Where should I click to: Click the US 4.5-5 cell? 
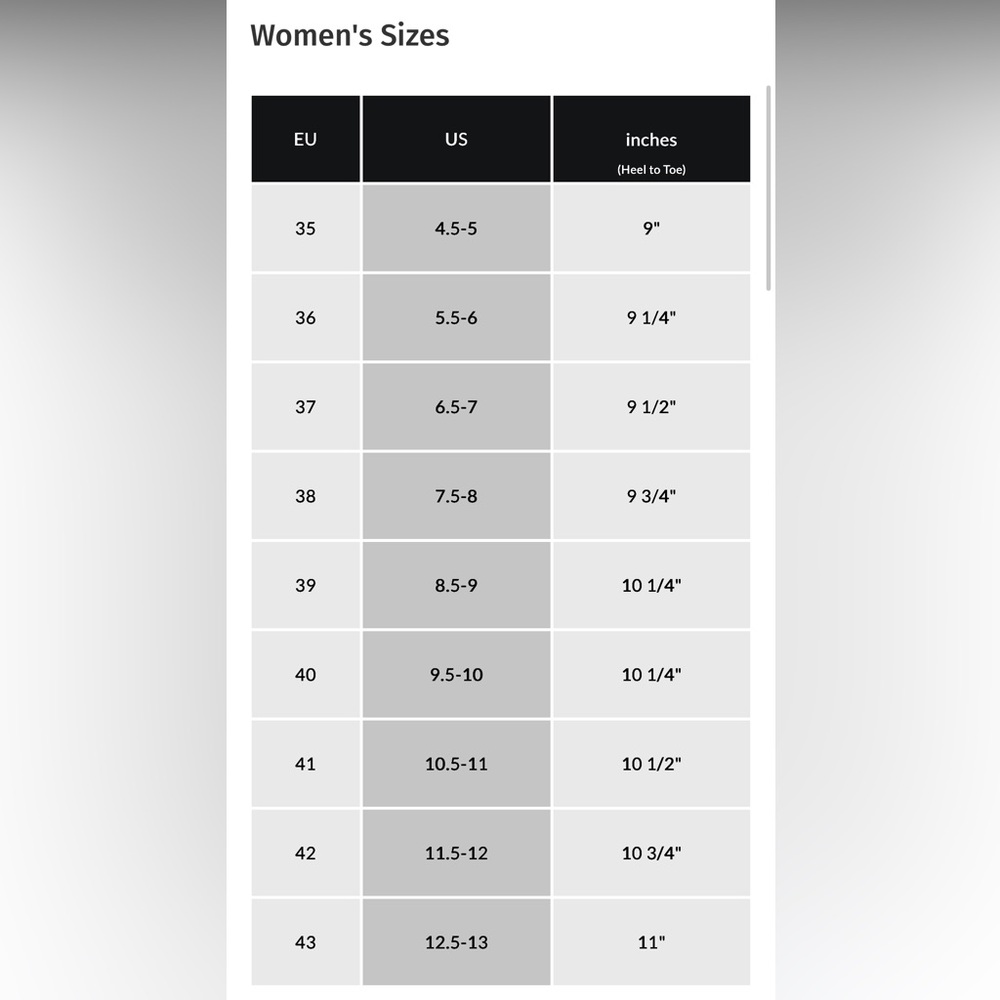click(457, 228)
